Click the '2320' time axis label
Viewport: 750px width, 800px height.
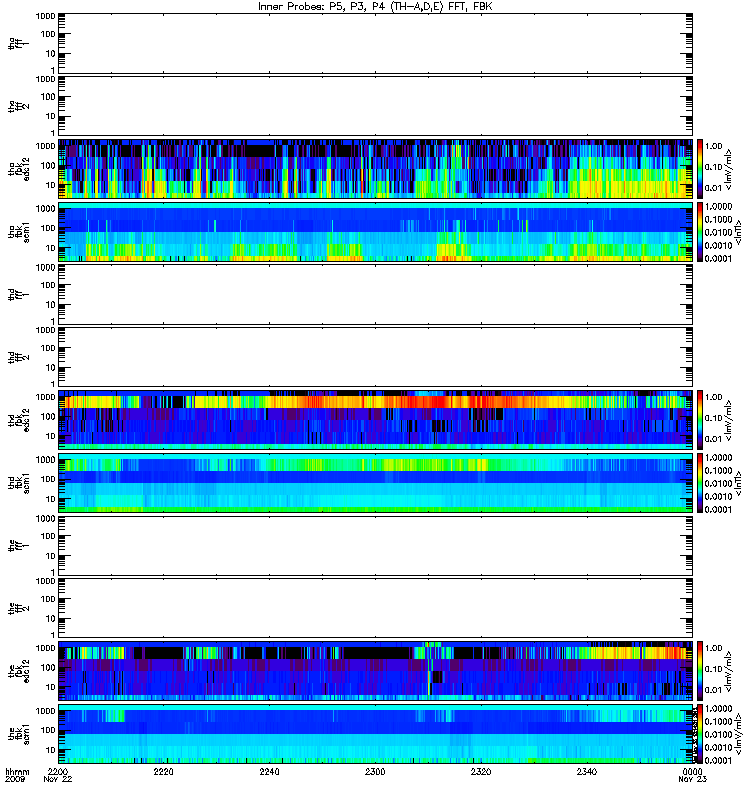tap(481, 771)
